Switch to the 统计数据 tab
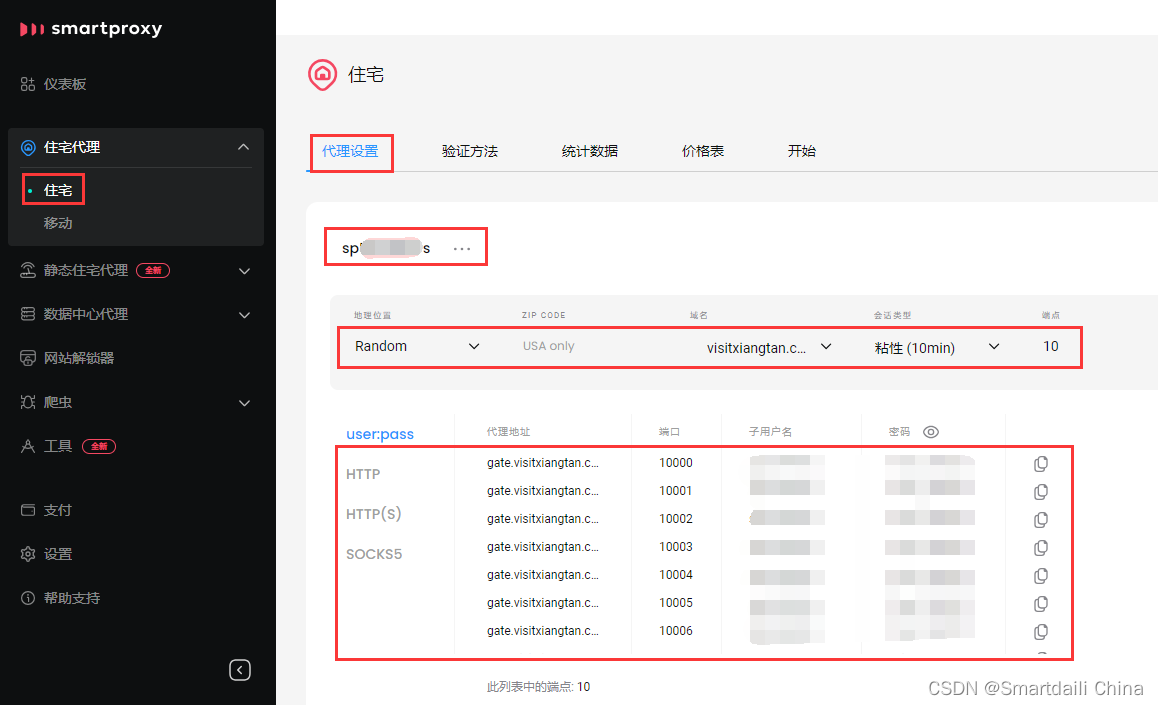This screenshot has height=705, width=1158. click(x=589, y=151)
